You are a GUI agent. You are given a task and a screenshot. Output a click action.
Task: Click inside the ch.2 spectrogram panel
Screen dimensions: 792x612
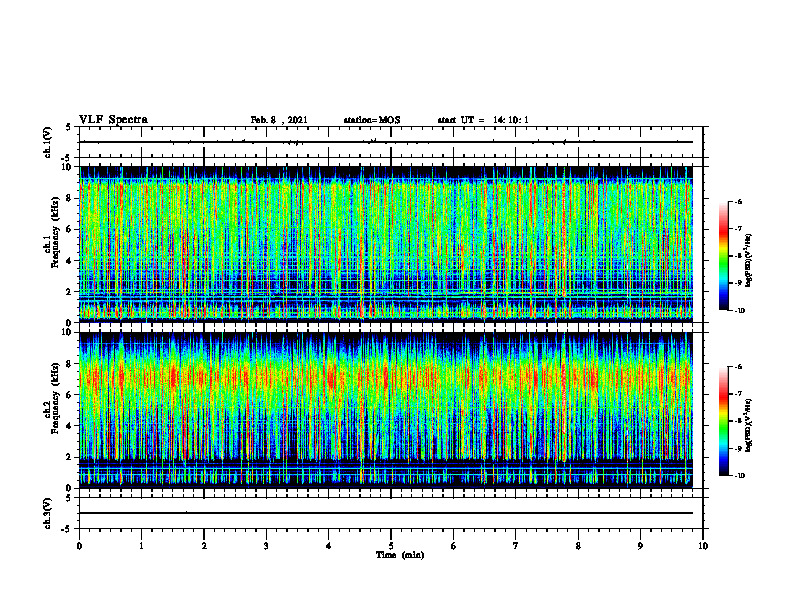pyautogui.click(x=386, y=410)
